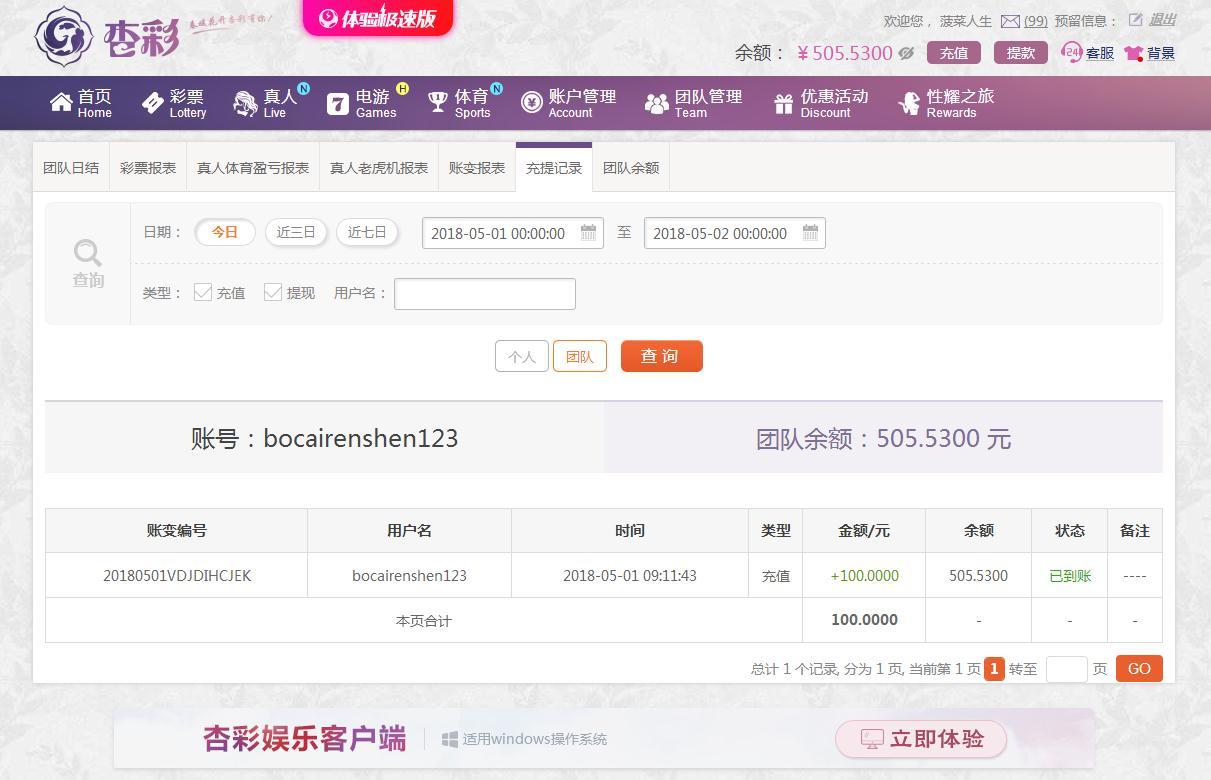Click the GO pagination button
The image size is (1211, 780).
[x=1139, y=669]
